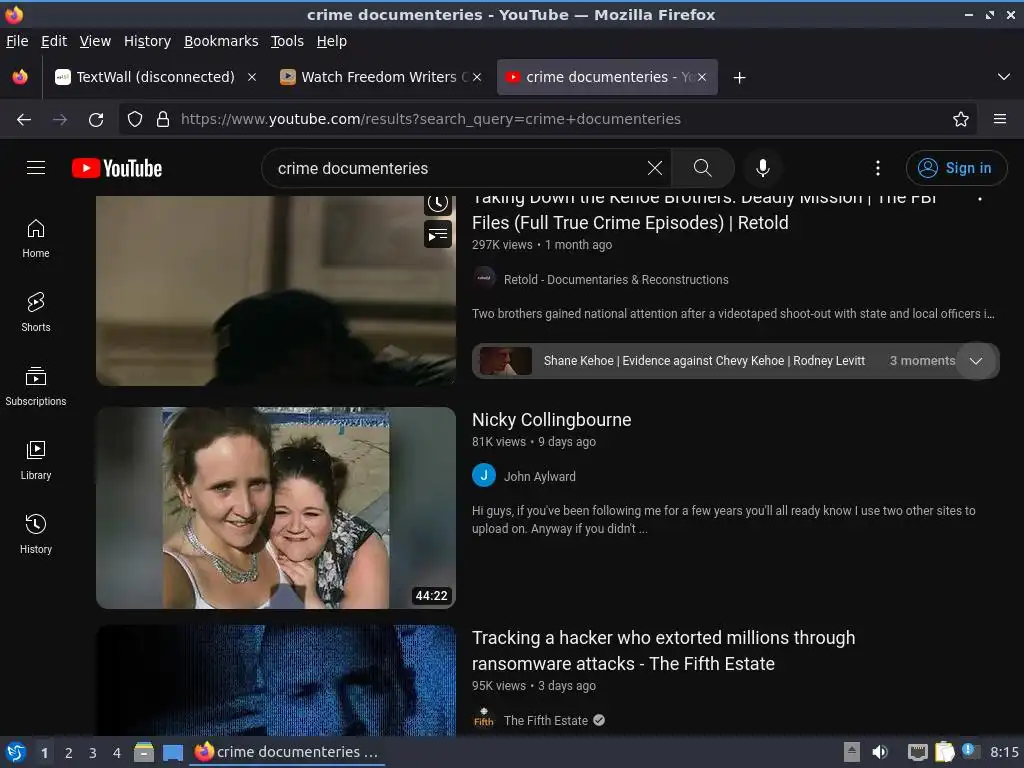The width and height of the screenshot is (1024, 768).
Task: Run search with the magnifier button
Action: (x=703, y=168)
